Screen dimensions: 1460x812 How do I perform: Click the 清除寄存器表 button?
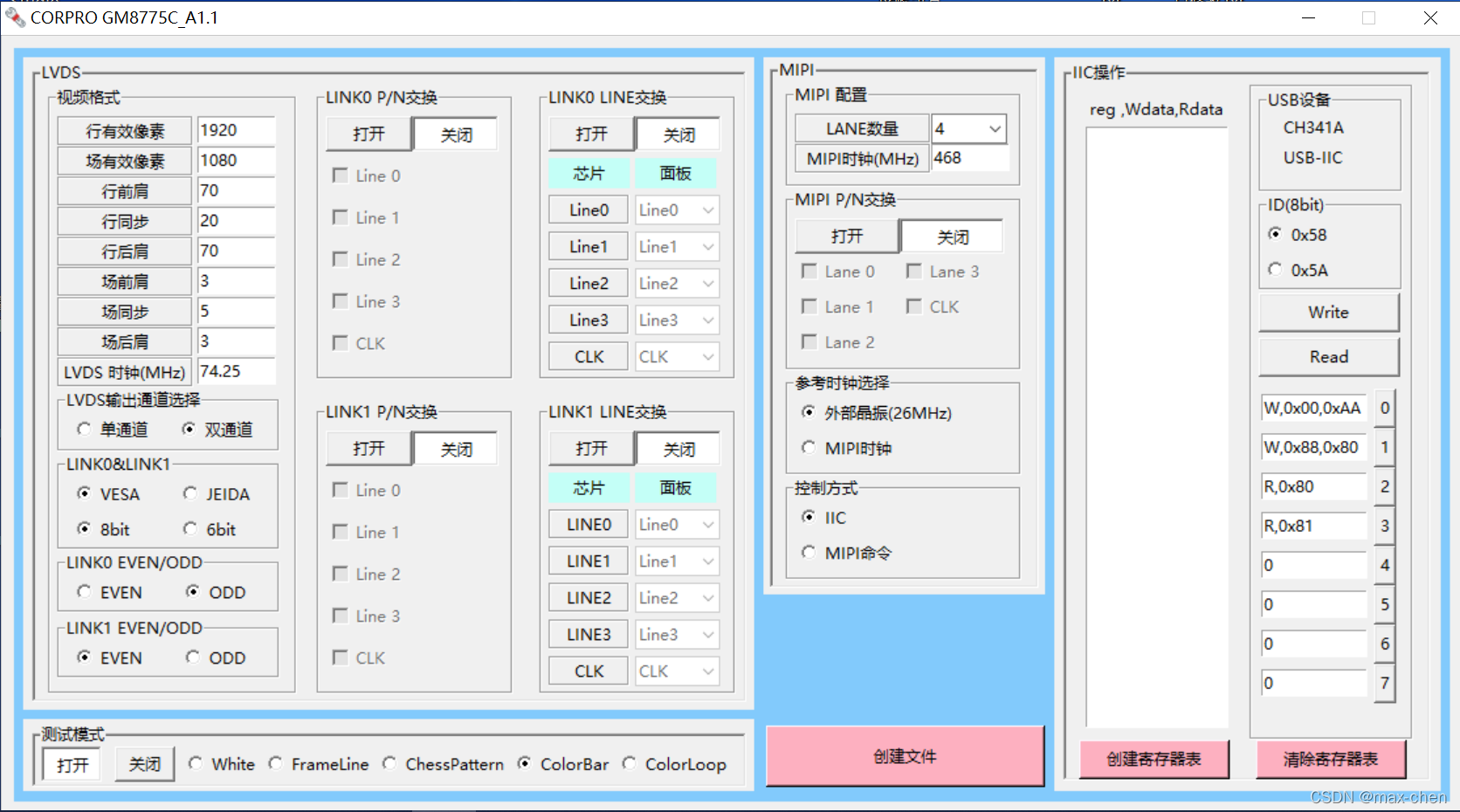[1331, 759]
